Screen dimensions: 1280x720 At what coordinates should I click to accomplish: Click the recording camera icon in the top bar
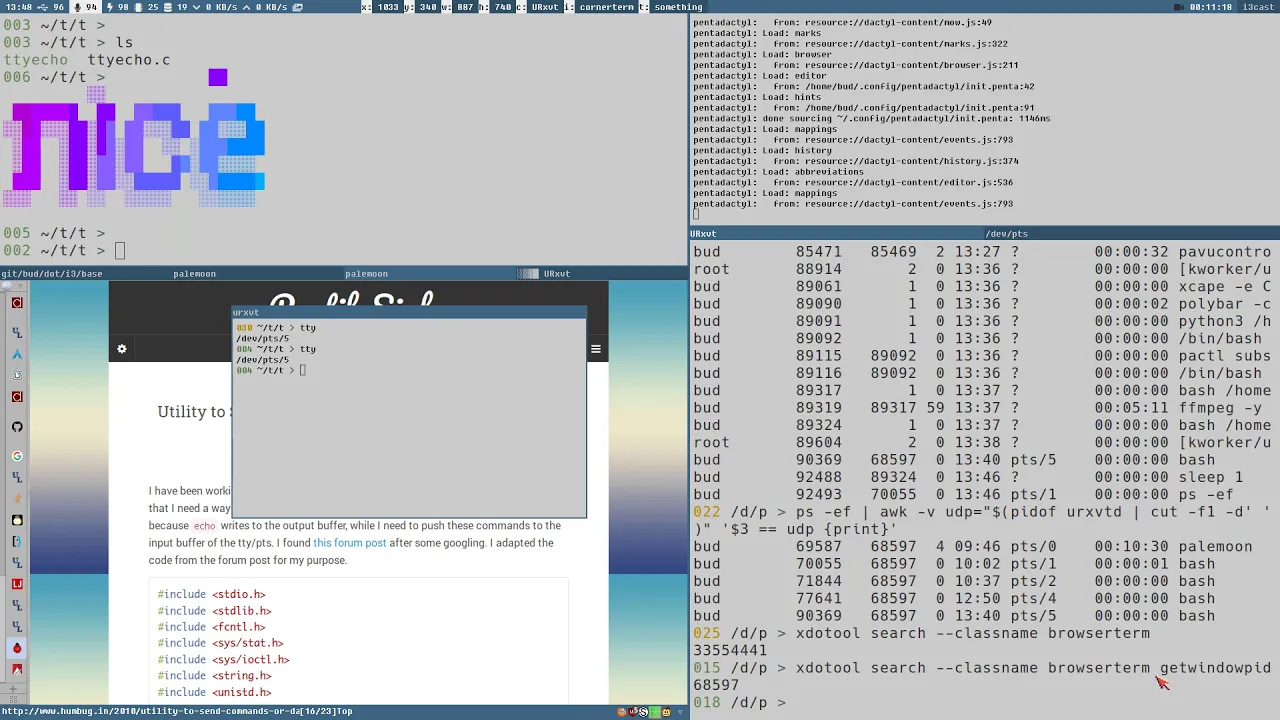[1179, 7]
